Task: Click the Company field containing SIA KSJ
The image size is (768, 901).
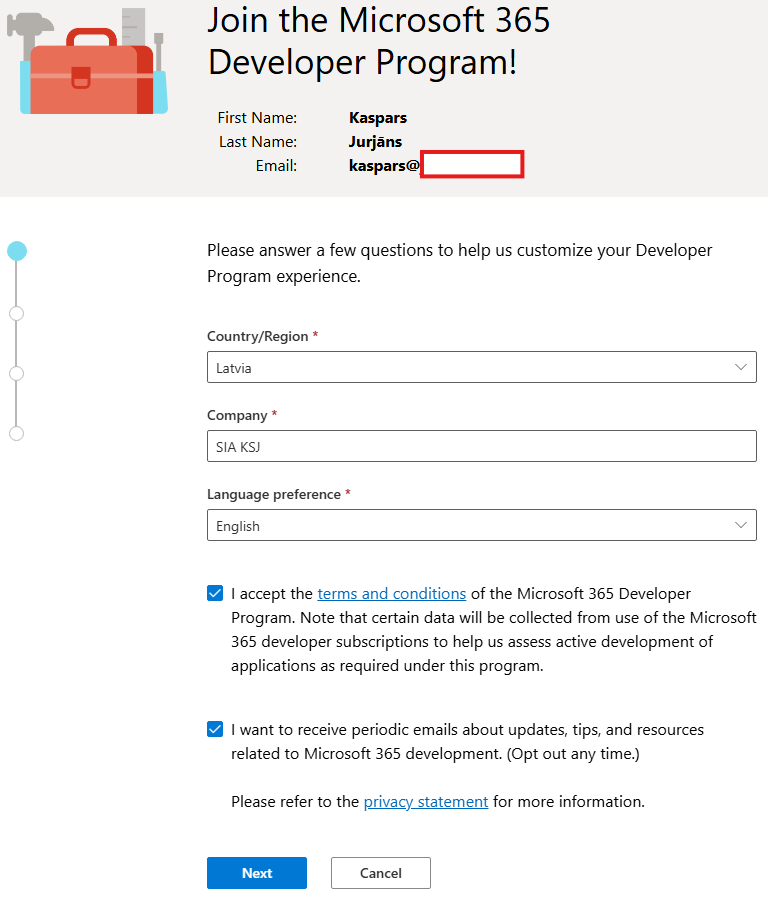Action: 482,446
